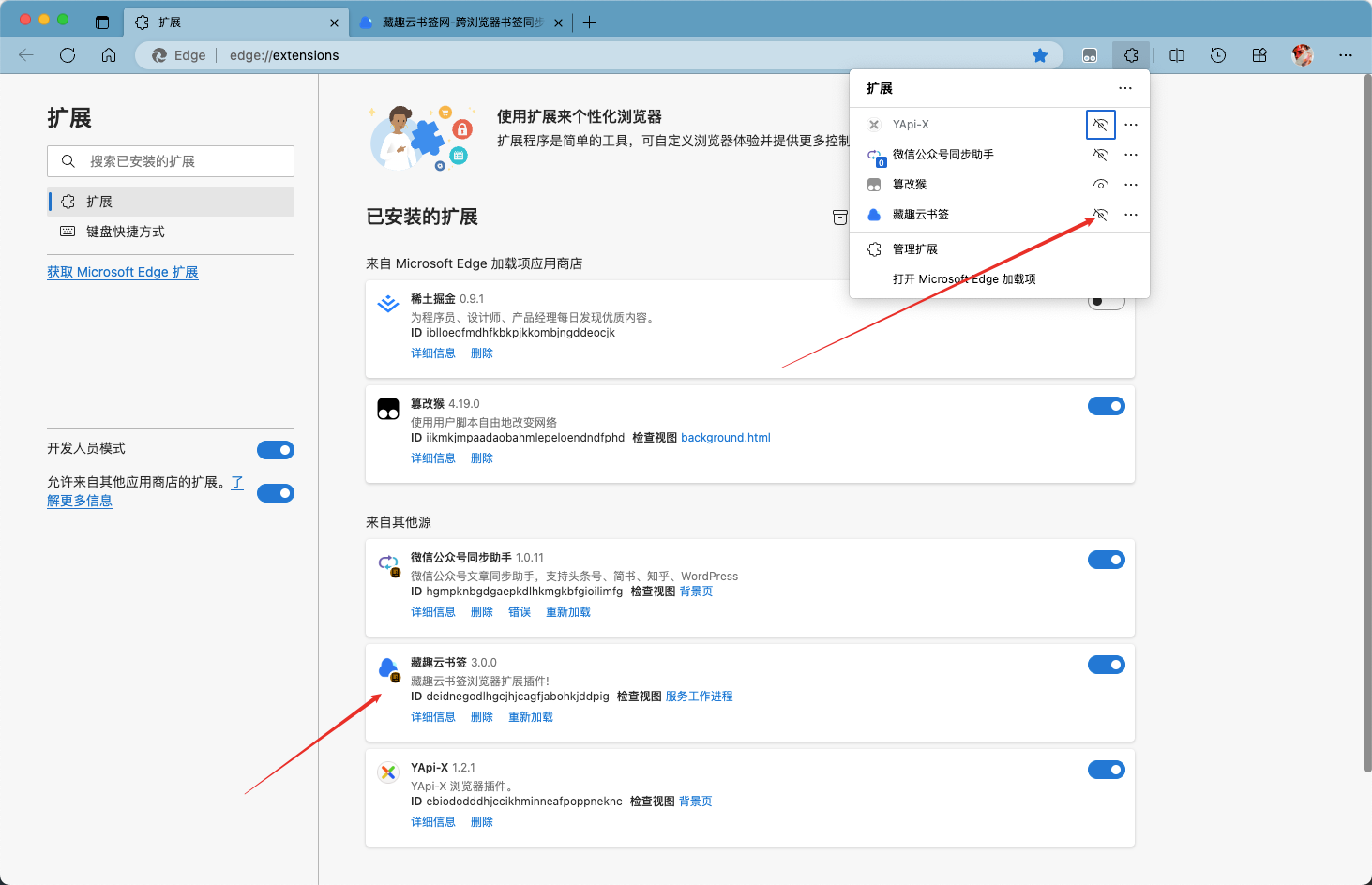The image size is (1372, 885).
Task: Turn off developer mode switch
Action: [276, 450]
